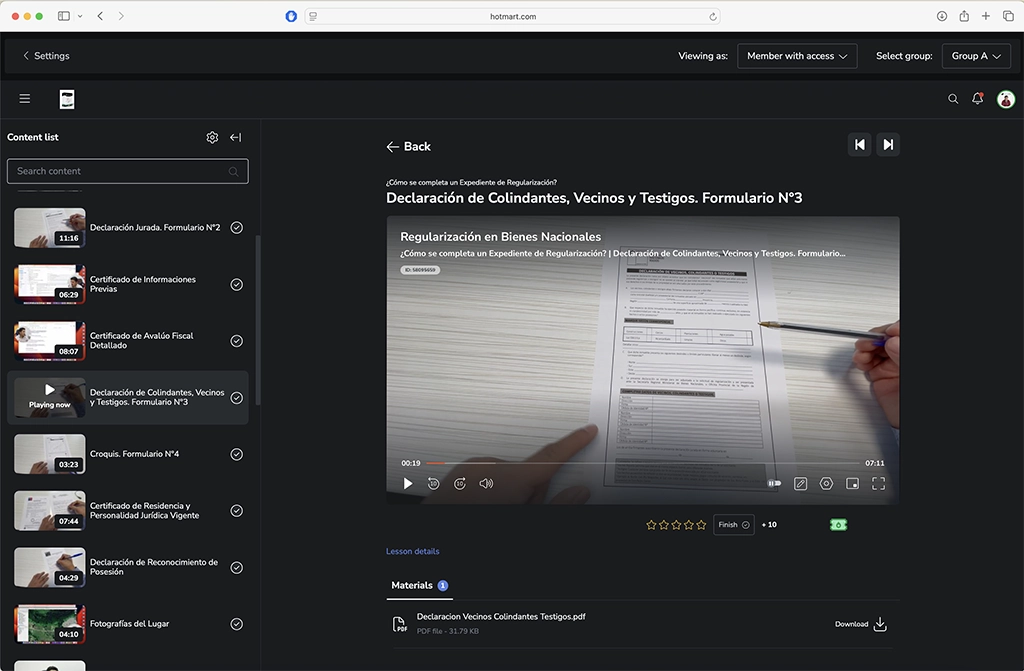Collapse the content list sidebar

coord(236,137)
